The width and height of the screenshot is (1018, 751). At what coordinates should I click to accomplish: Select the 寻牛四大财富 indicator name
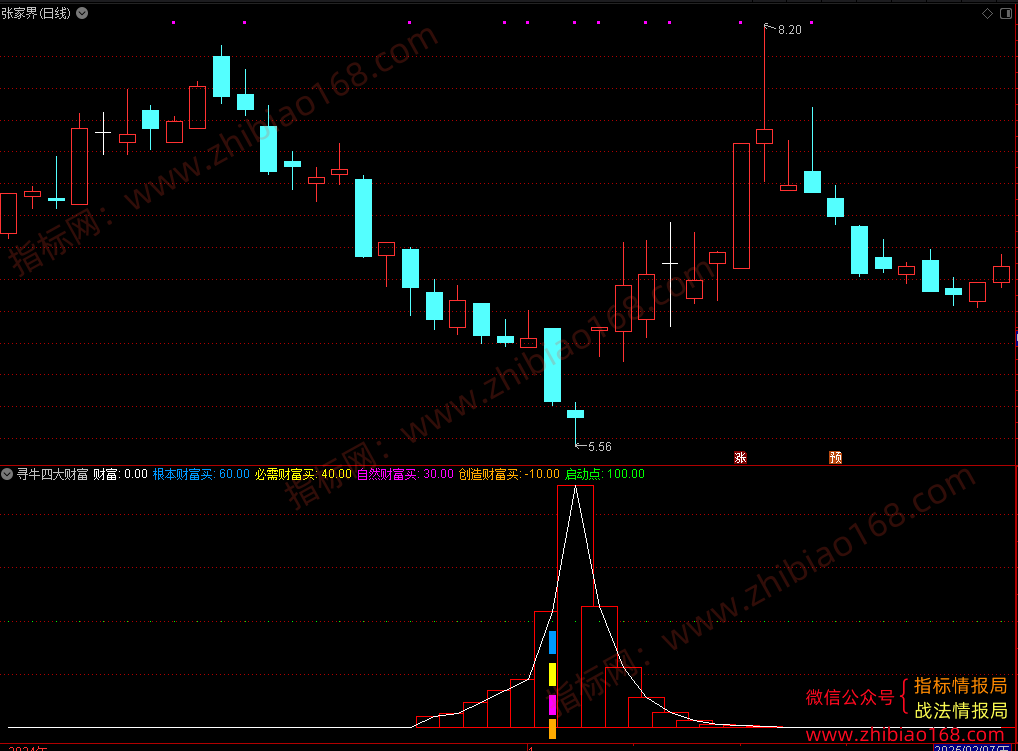coord(53,474)
